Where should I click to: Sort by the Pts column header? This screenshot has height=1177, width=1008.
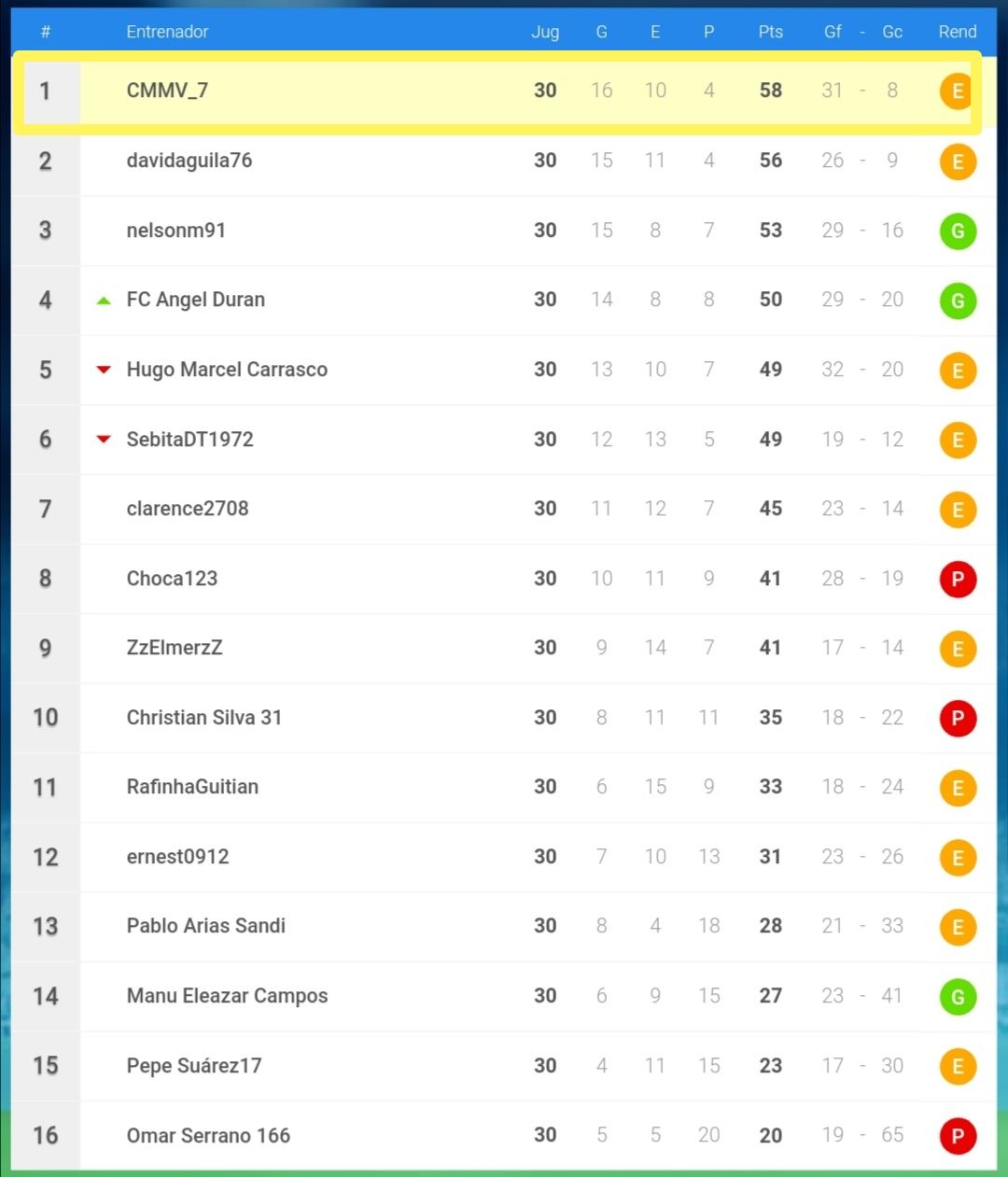click(771, 32)
